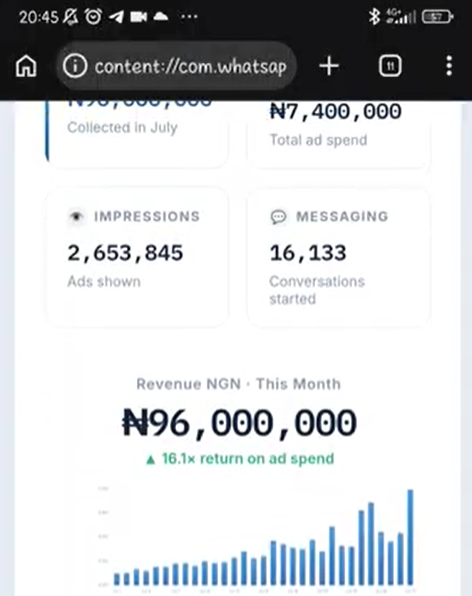472x596 pixels.
Task: Tap the muted bell status icon
Action: pyautogui.click(x=70, y=17)
